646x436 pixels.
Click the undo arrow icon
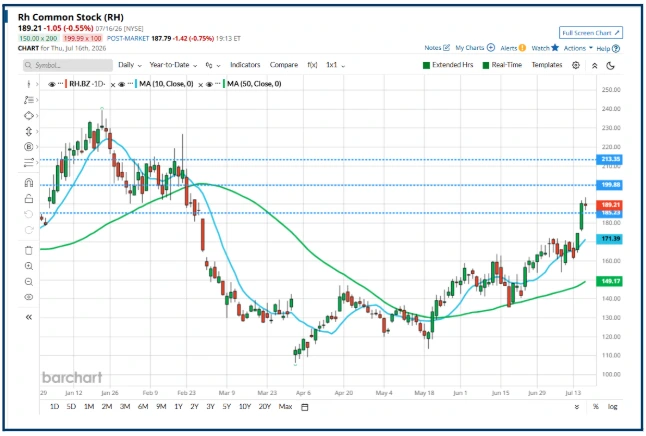pos(28,214)
